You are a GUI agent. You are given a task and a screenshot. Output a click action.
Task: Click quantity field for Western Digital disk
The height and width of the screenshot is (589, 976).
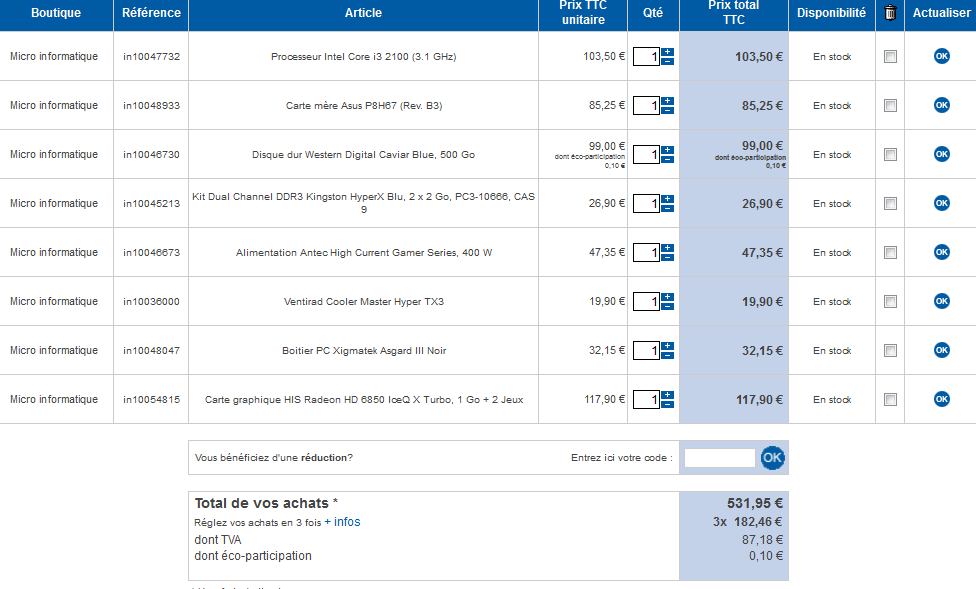click(x=646, y=155)
